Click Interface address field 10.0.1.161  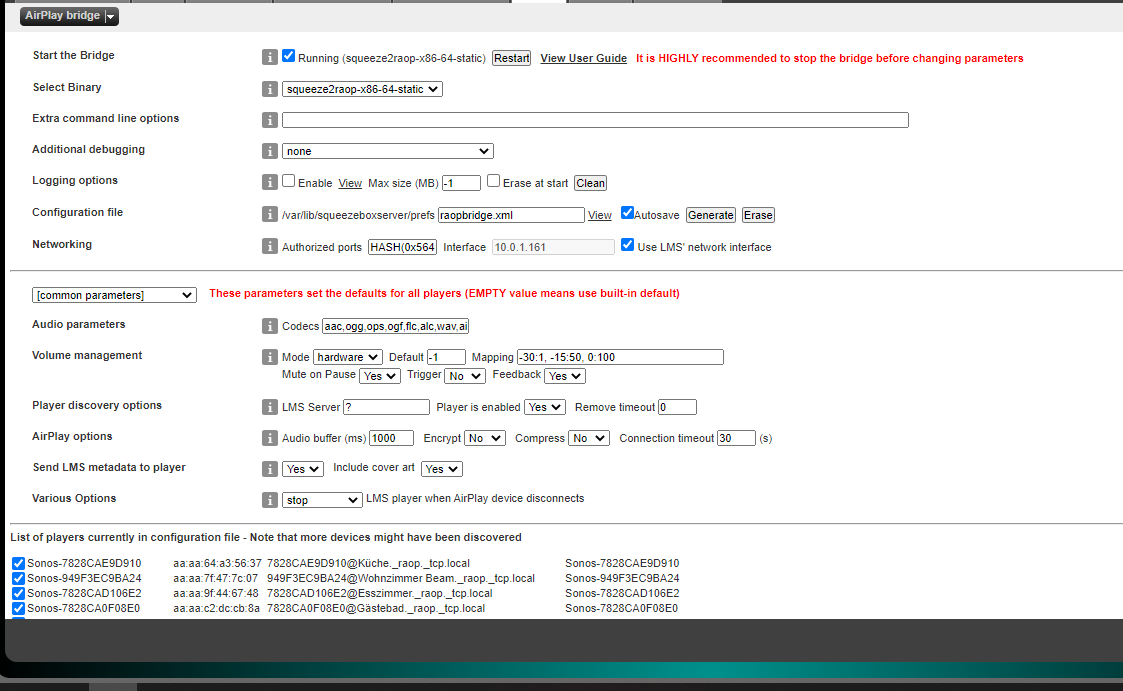pos(553,246)
